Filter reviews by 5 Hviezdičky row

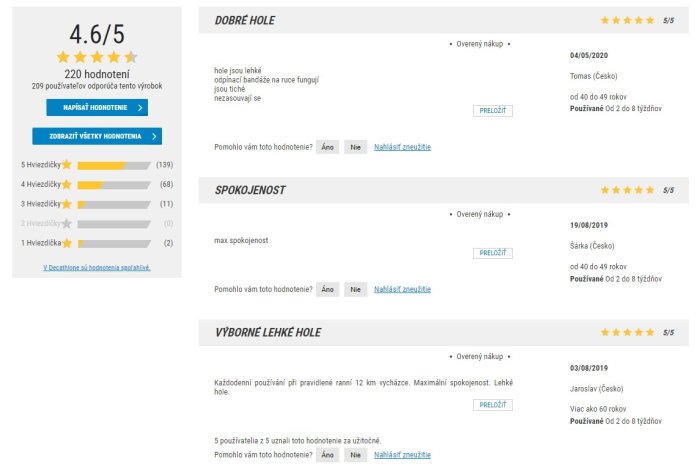point(42,164)
